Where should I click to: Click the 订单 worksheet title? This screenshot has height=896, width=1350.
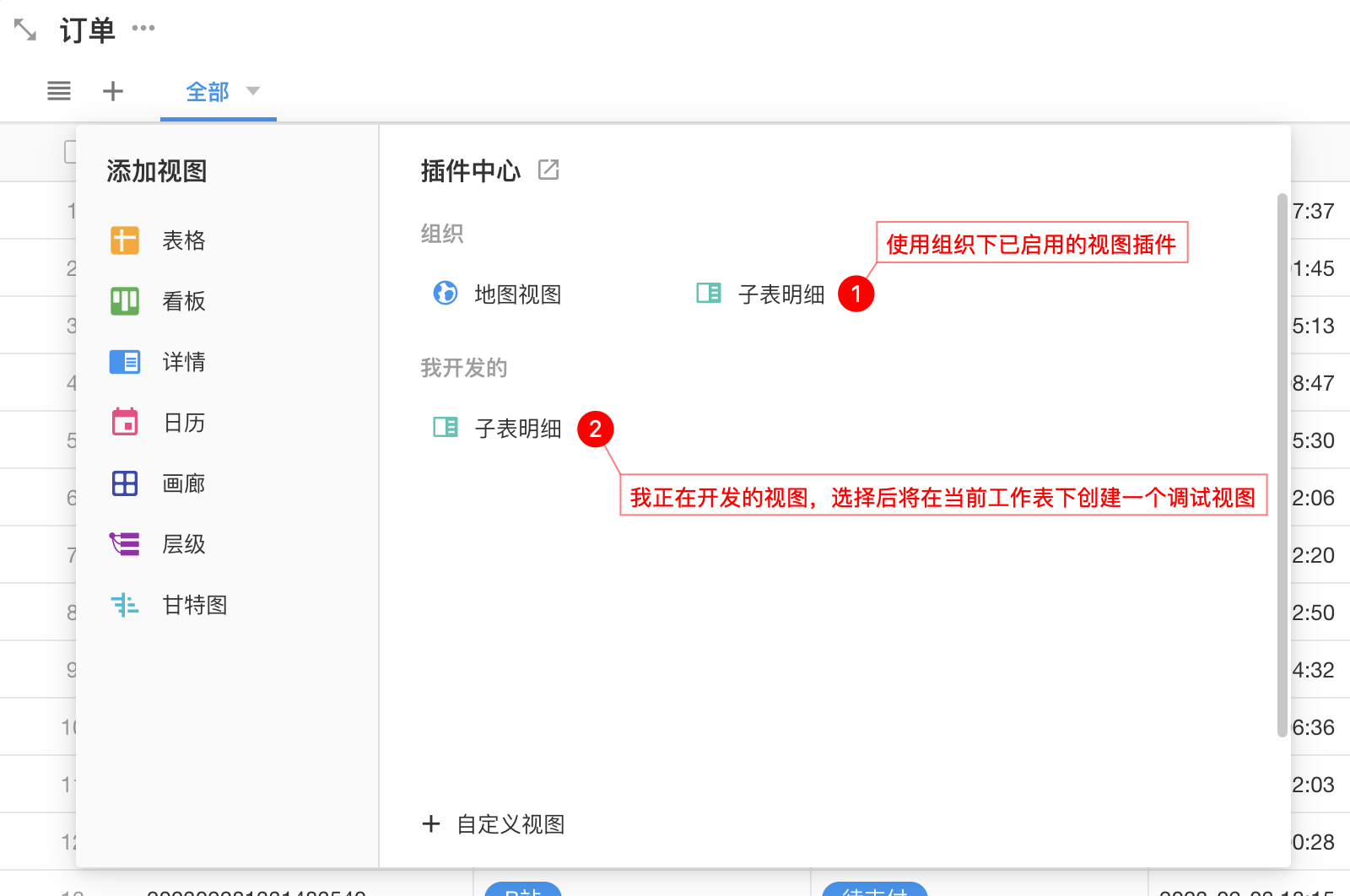coord(87,30)
